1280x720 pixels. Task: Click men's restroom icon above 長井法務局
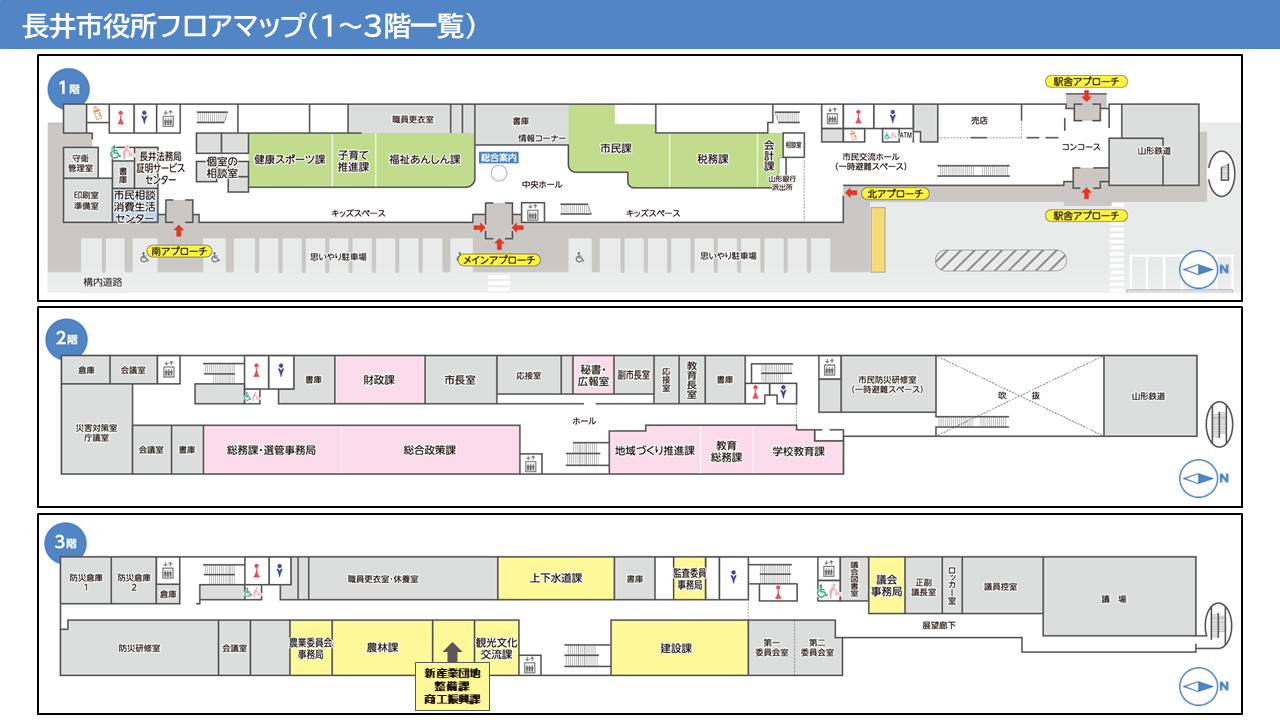point(145,117)
